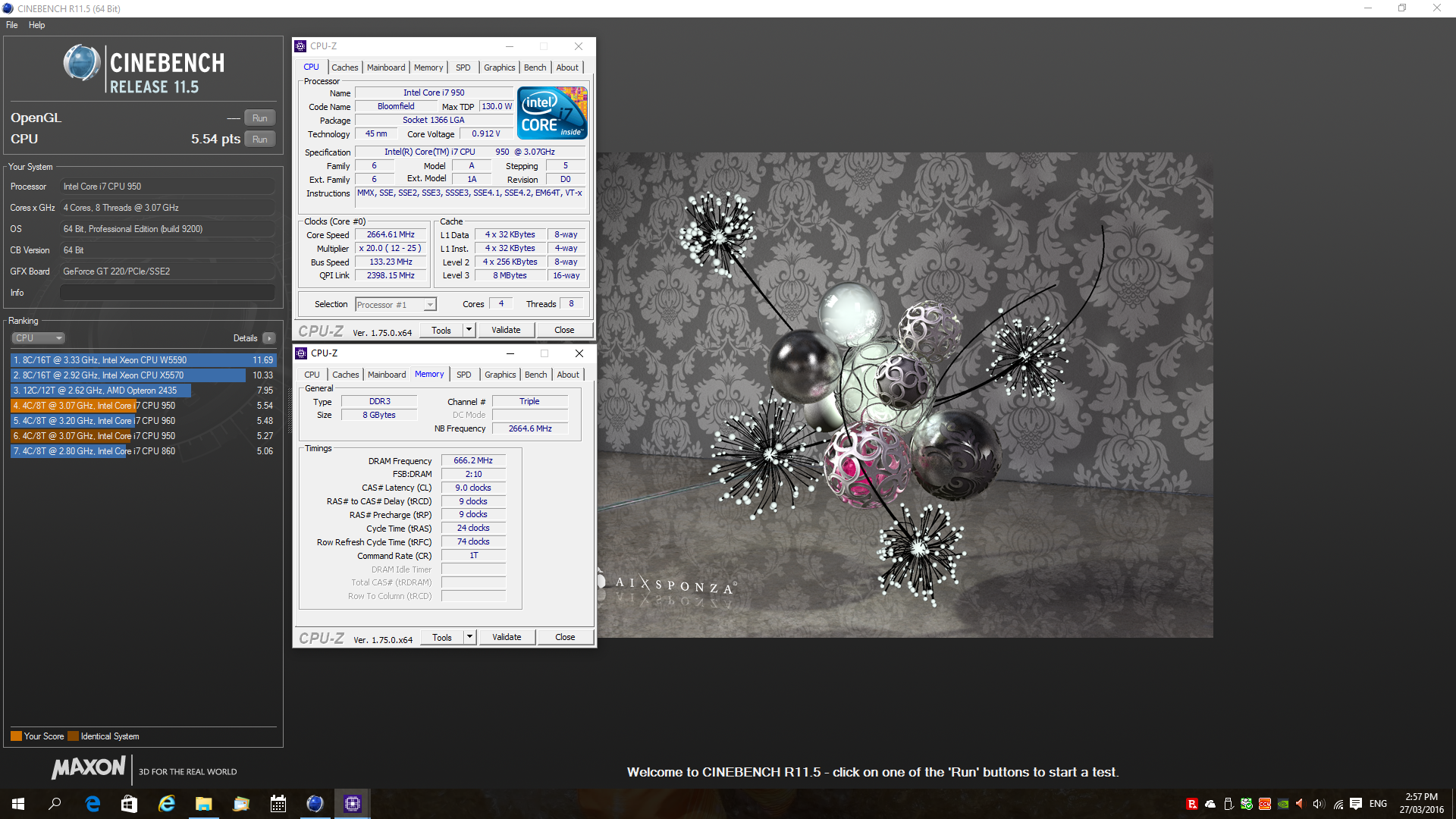Click Safely Remove Hardware USB tray icon

1228,804
